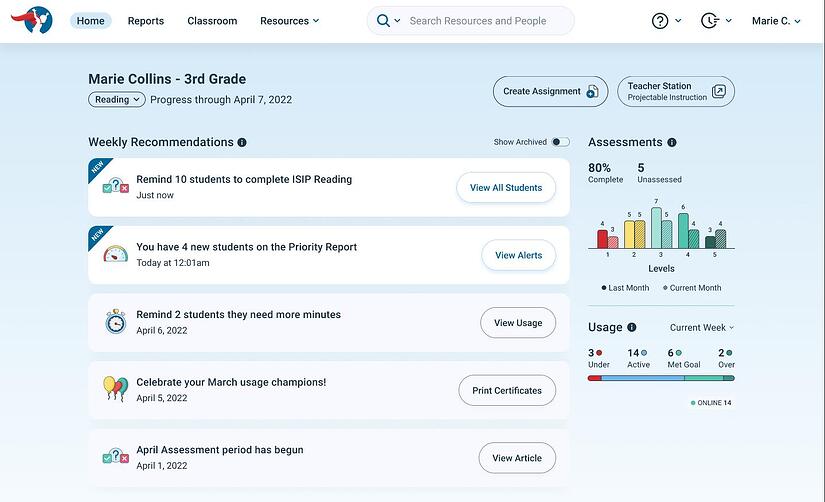
Task: Click 'Remind 10 students to complete ISIP Reading'
Action: tap(244, 179)
